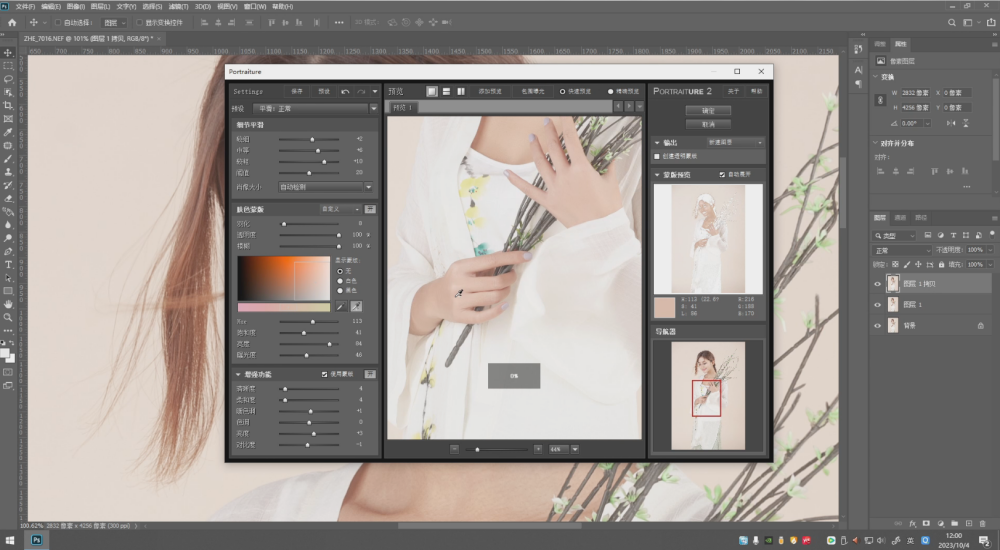Click the undo arrow in Portraiture settings
Image resolution: width=1000 pixels, height=550 pixels.
coord(346,91)
